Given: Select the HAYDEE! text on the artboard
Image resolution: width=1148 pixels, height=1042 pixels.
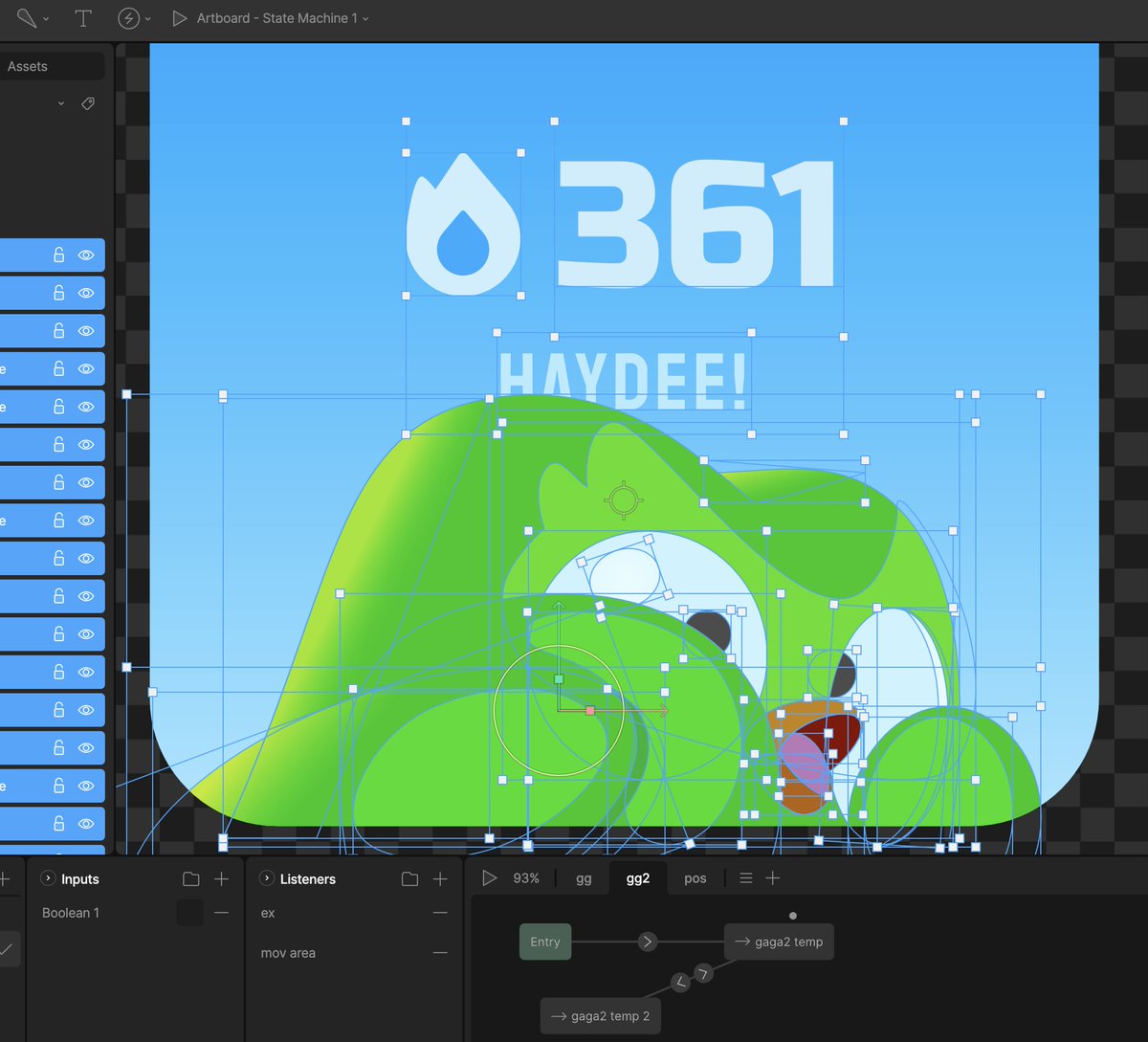Looking at the screenshot, I should [623, 381].
